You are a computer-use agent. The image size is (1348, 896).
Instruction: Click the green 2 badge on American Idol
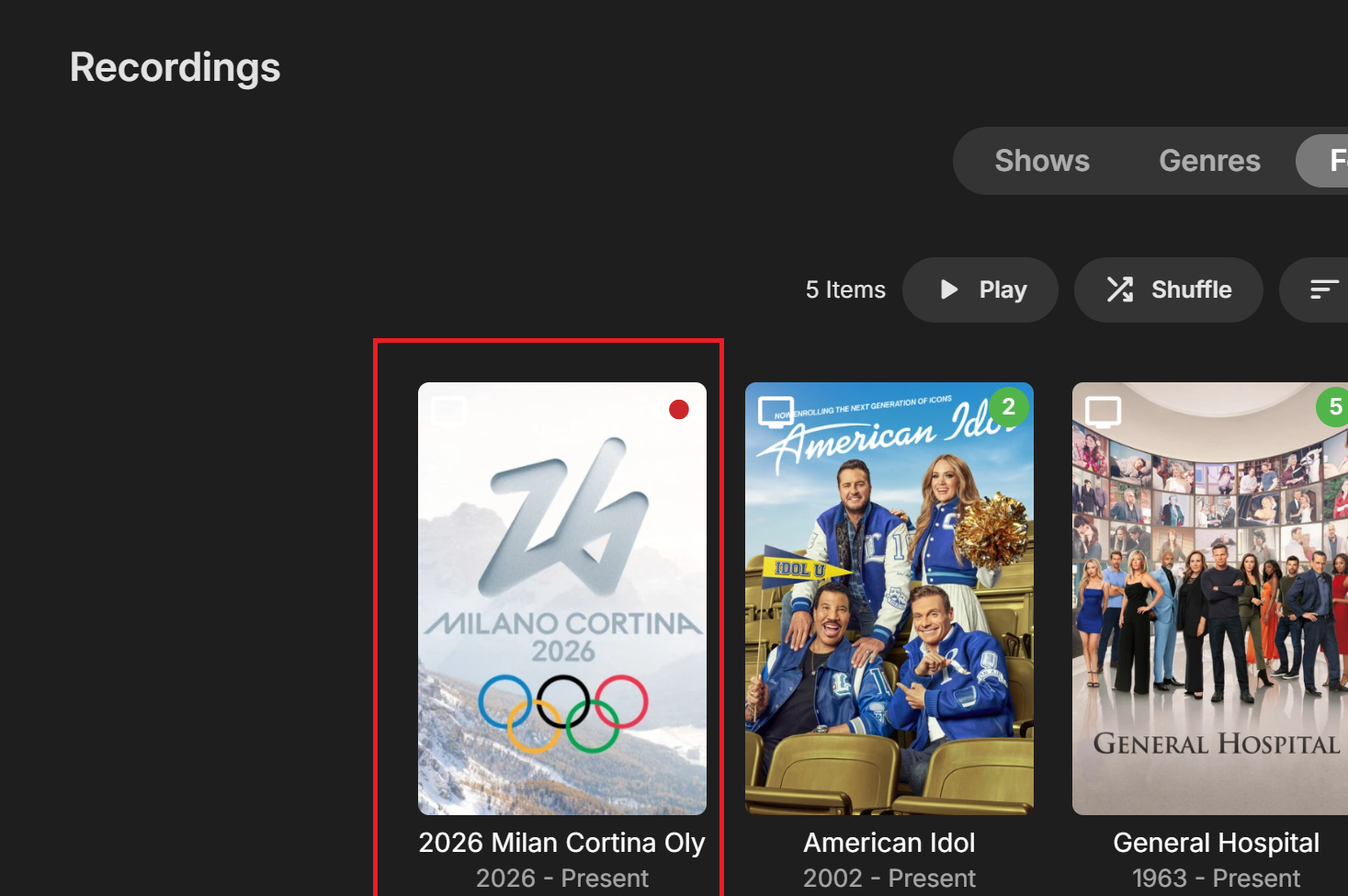1008,406
